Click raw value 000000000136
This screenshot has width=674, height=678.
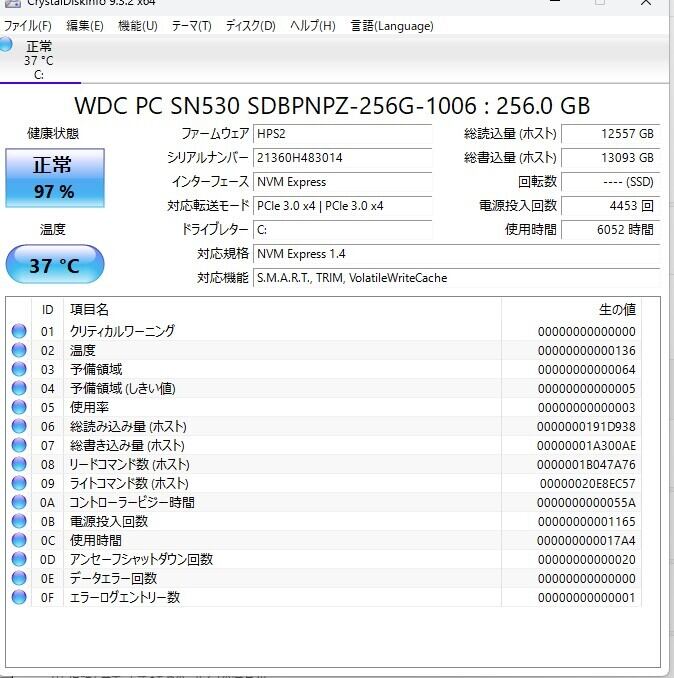pyautogui.click(x=587, y=350)
